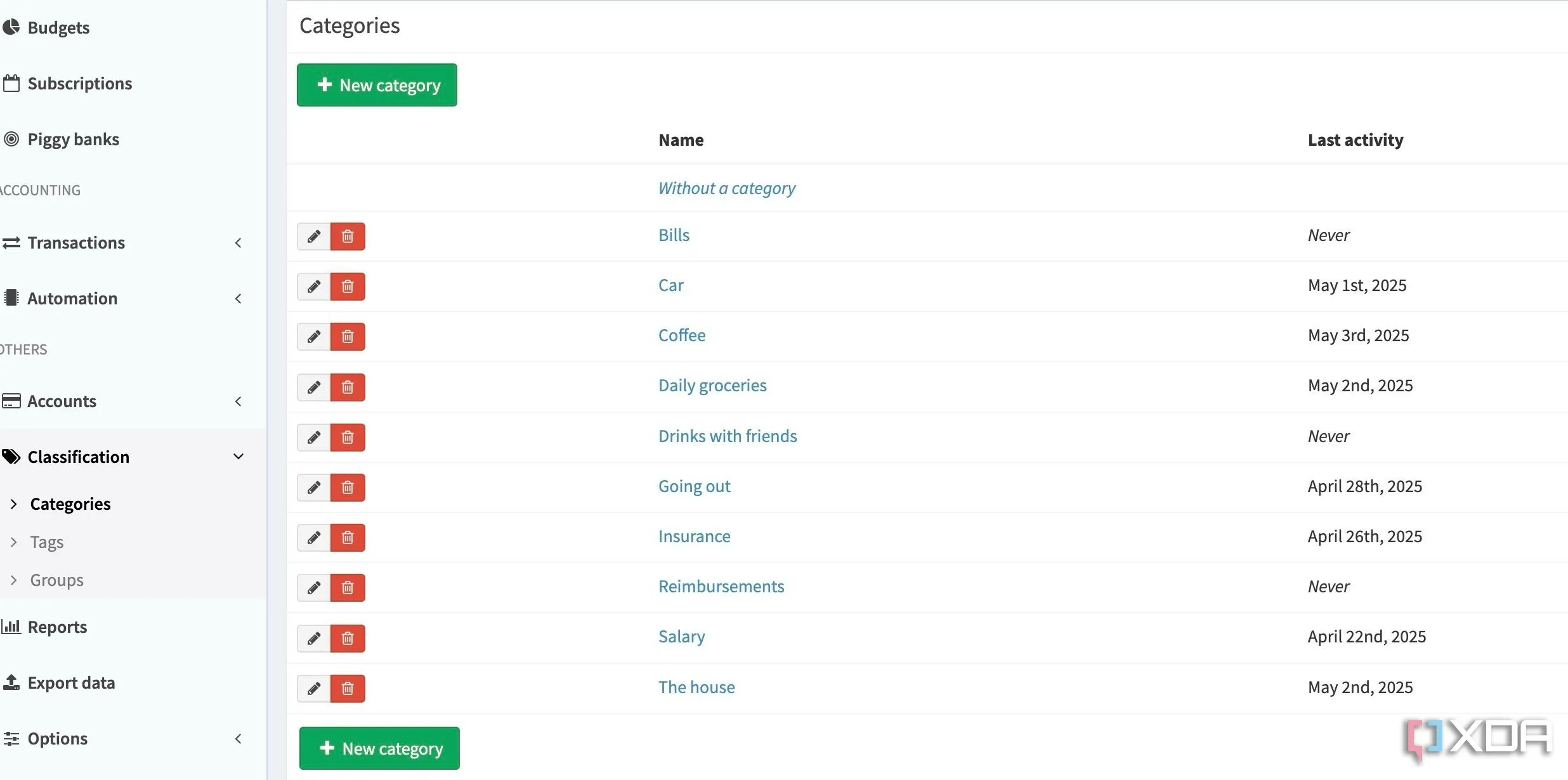Expand the Accounts sidebar menu
1568x780 pixels.
pyautogui.click(x=238, y=401)
